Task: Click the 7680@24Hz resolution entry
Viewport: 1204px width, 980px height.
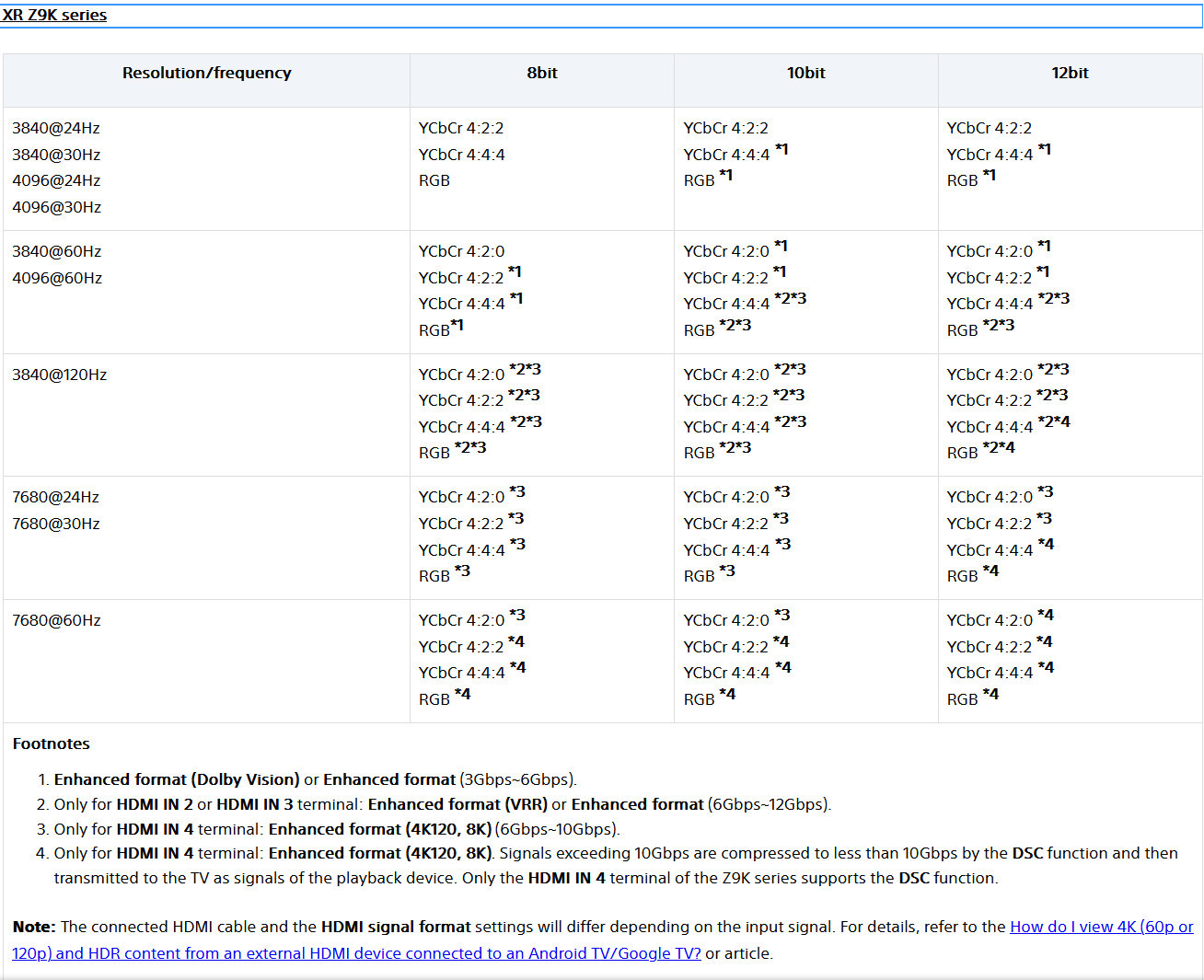Action: pos(56,498)
